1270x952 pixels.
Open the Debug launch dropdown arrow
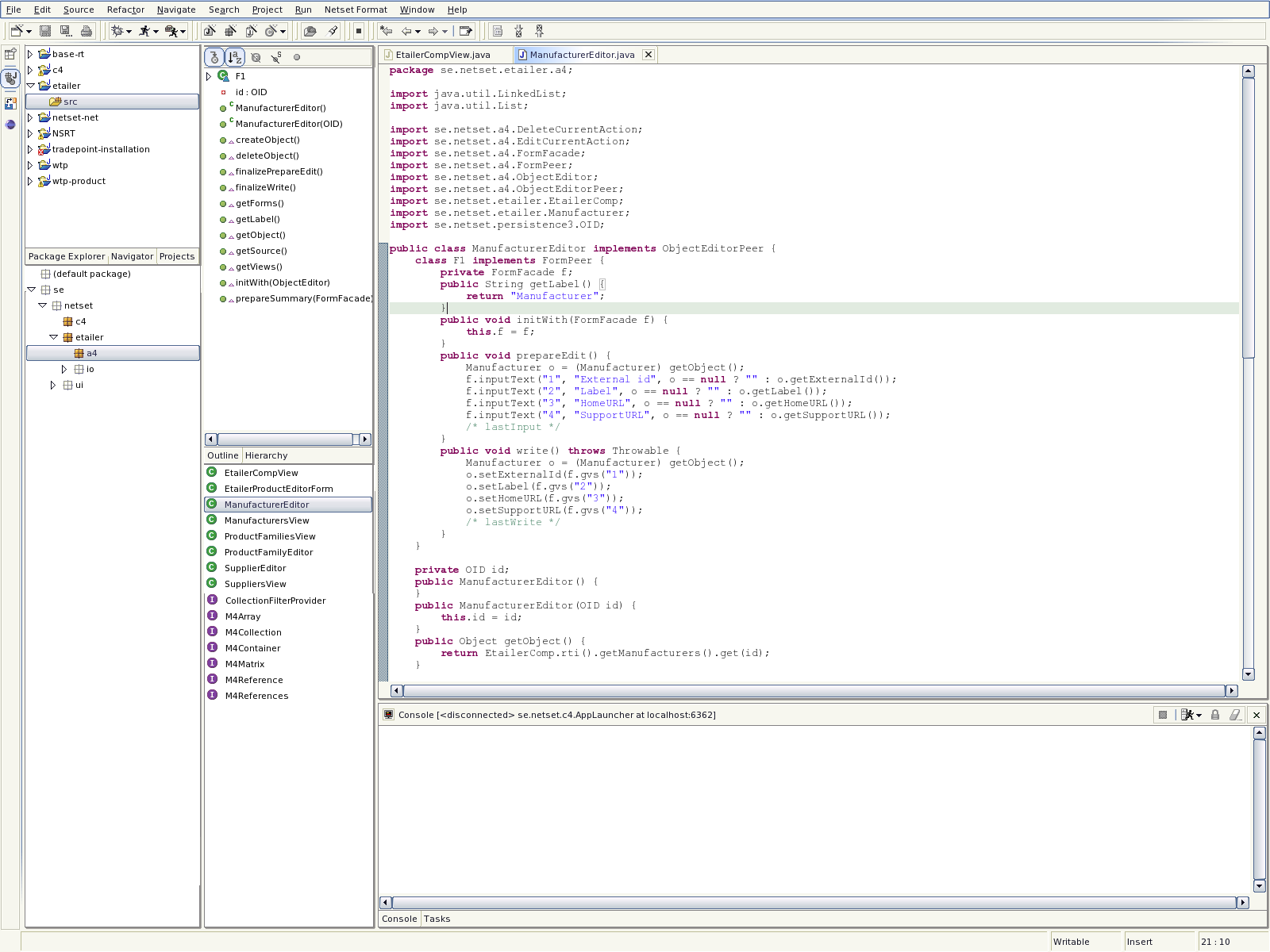coord(129,32)
